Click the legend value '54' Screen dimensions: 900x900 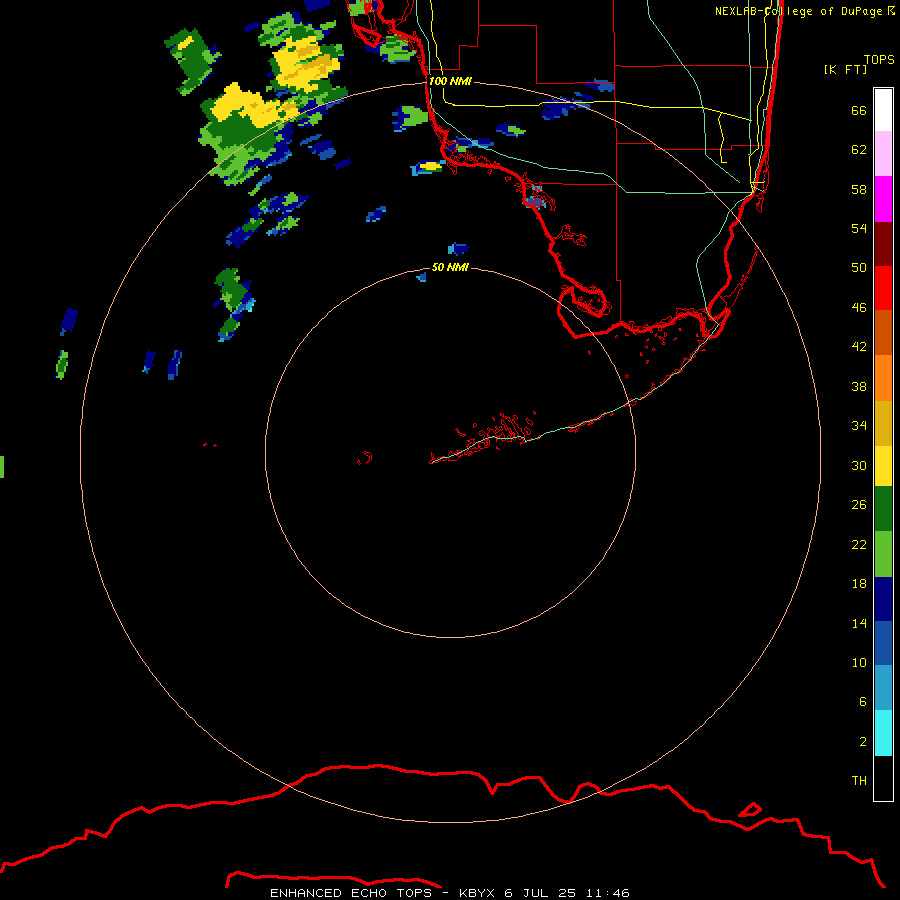pyautogui.click(x=859, y=228)
